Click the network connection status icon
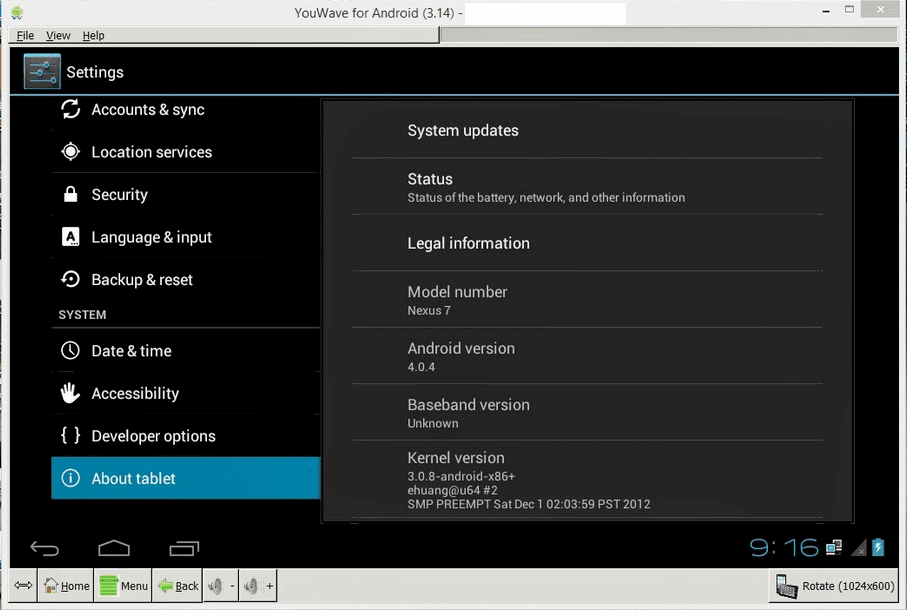Image resolution: width=907 pixels, height=610 pixels. (834, 547)
